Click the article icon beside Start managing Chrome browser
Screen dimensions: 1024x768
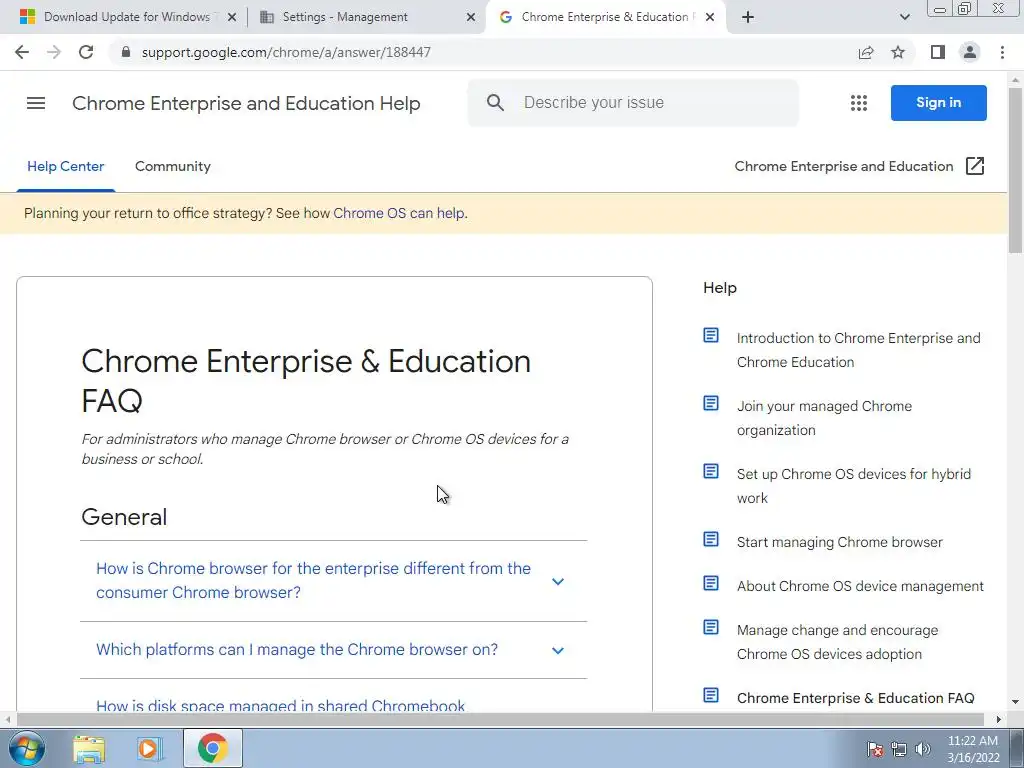tap(711, 539)
